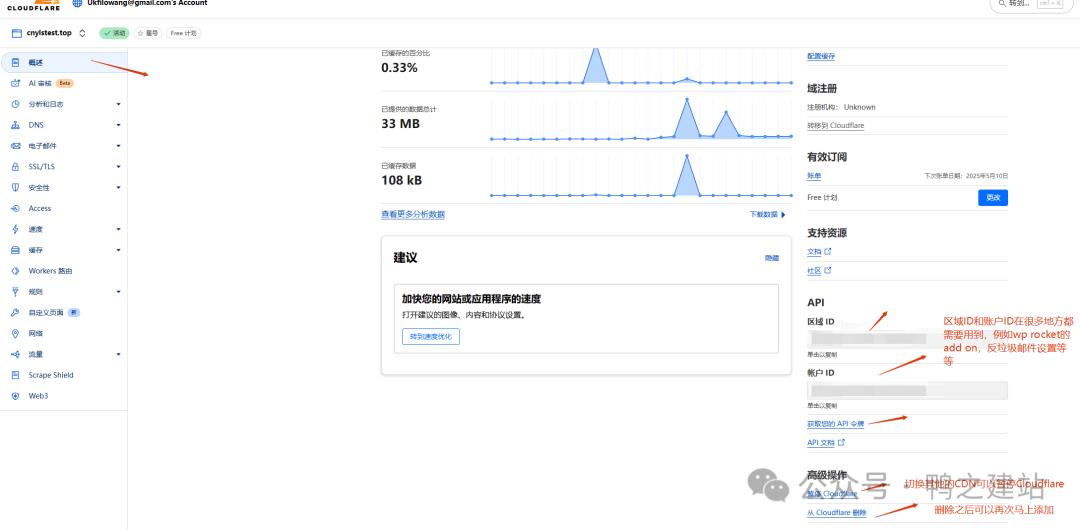Image resolution: width=1080 pixels, height=530 pixels.
Task: Click the 分析和日志 clock icon
Action: pyautogui.click(x=15, y=104)
